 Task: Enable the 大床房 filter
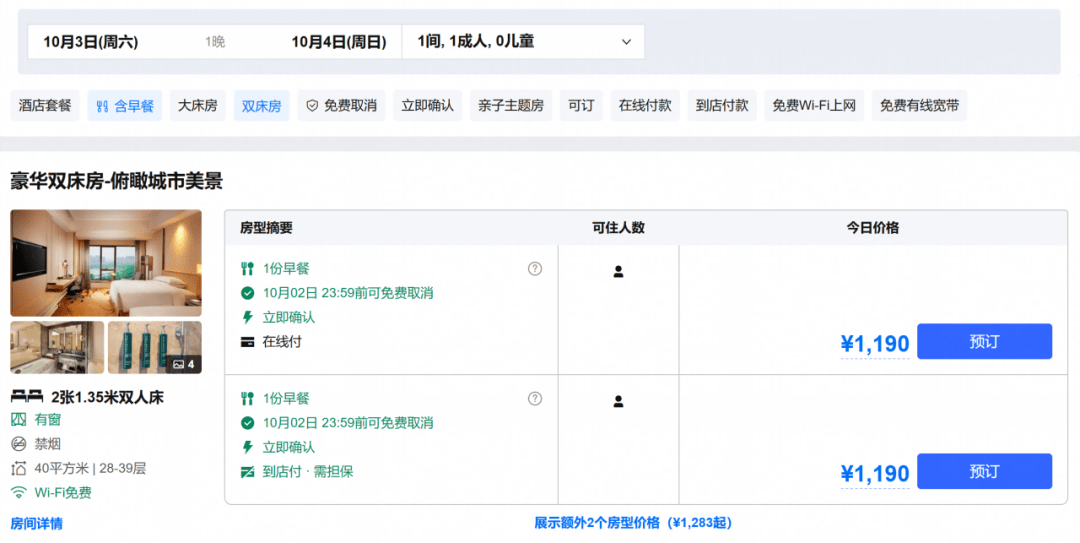[198, 105]
